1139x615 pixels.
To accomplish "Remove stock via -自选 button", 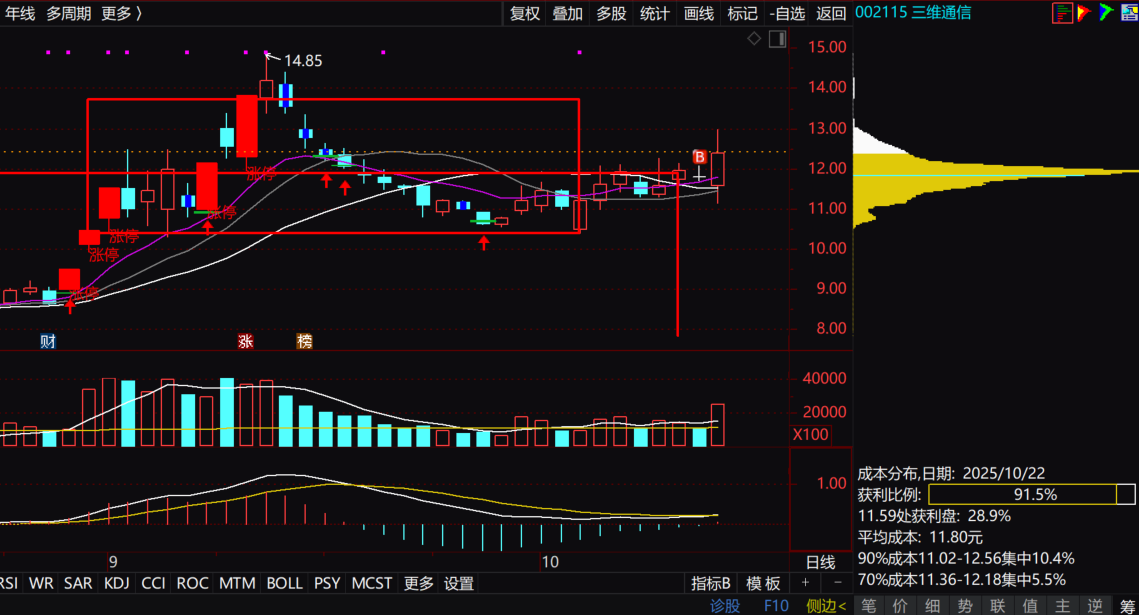I will 787,13.
